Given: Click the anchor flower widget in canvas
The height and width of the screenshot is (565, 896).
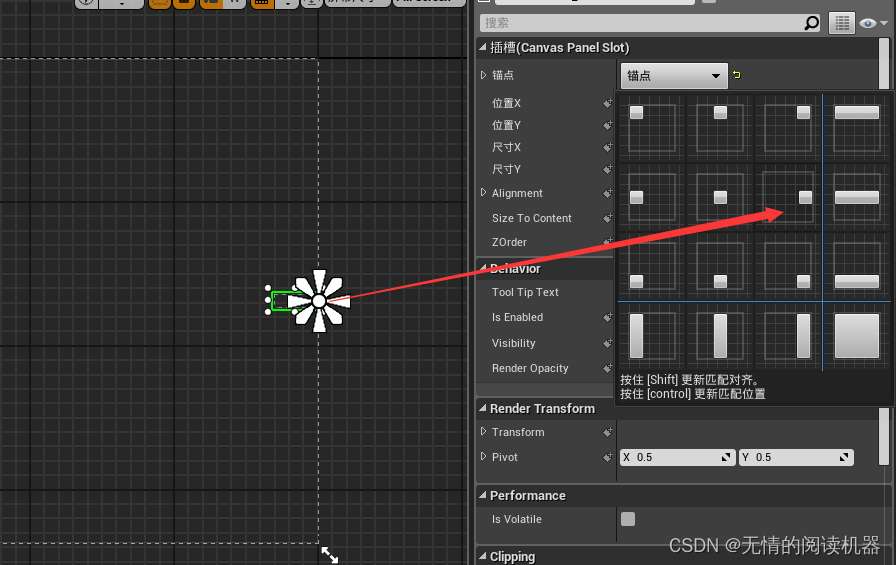Looking at the screenshot, I should [x=319, y=300].
